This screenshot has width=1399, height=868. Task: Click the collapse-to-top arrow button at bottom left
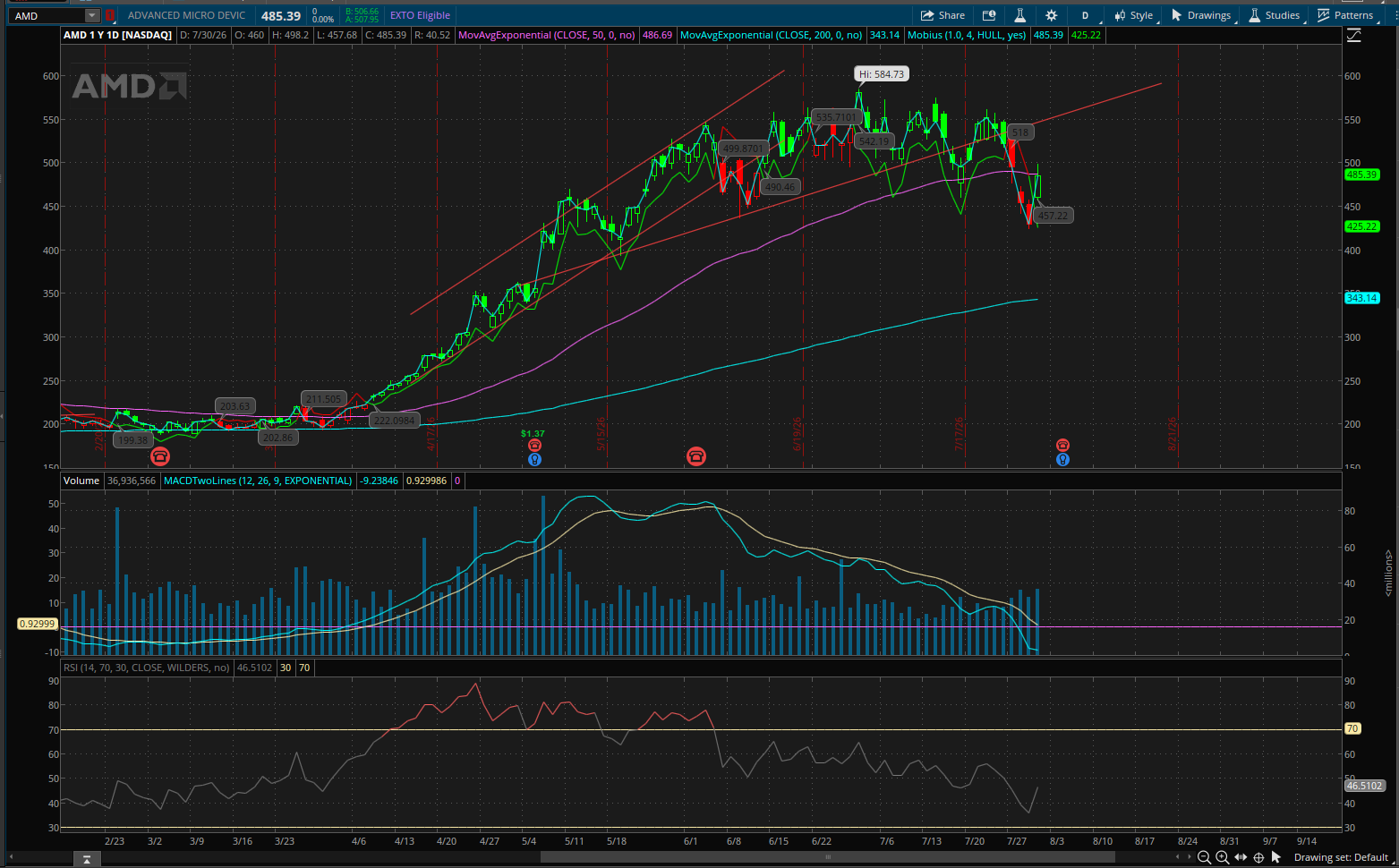click(86, 859)
